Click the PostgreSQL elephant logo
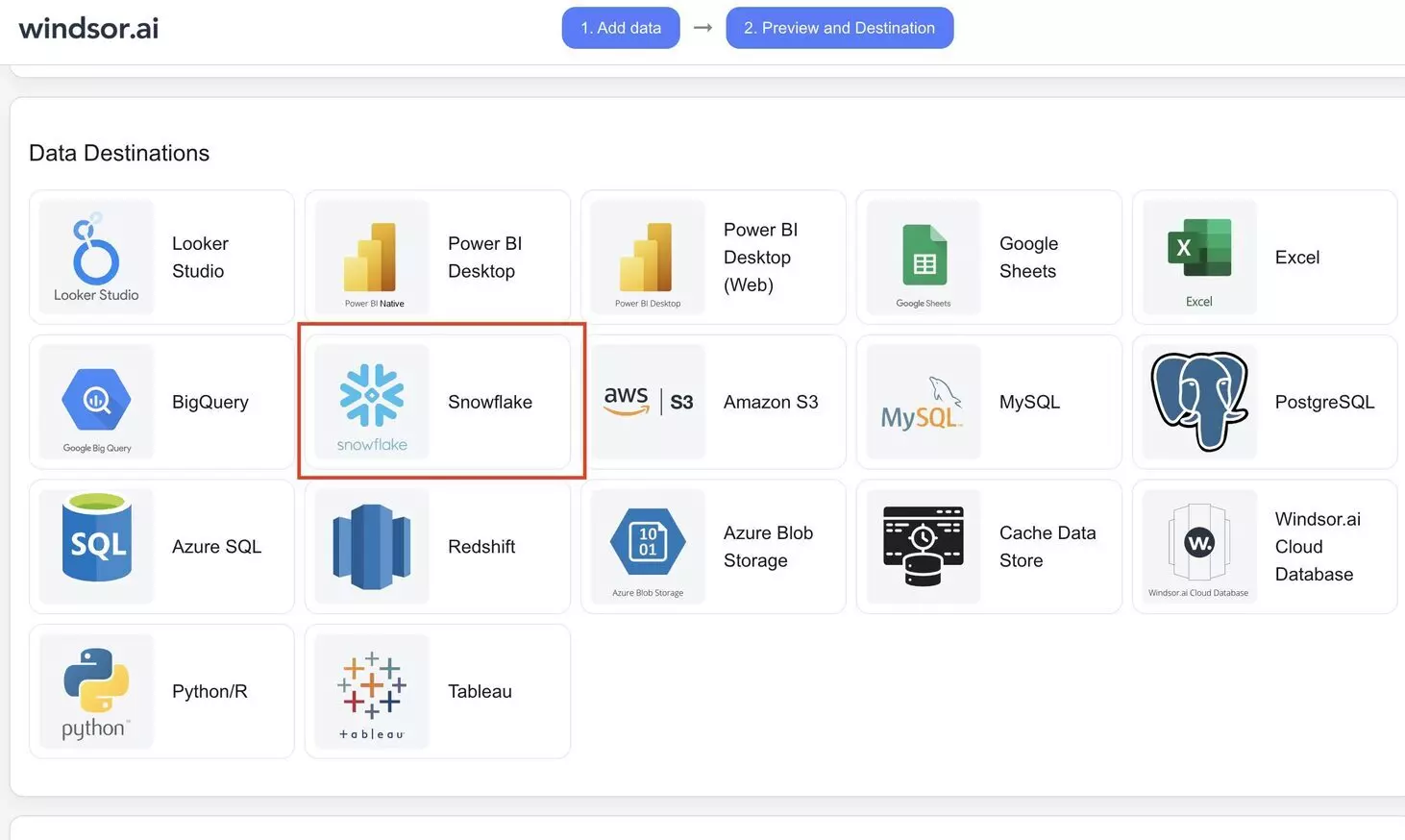This screenshot has height=840, width=1405. click(1199, 402)
